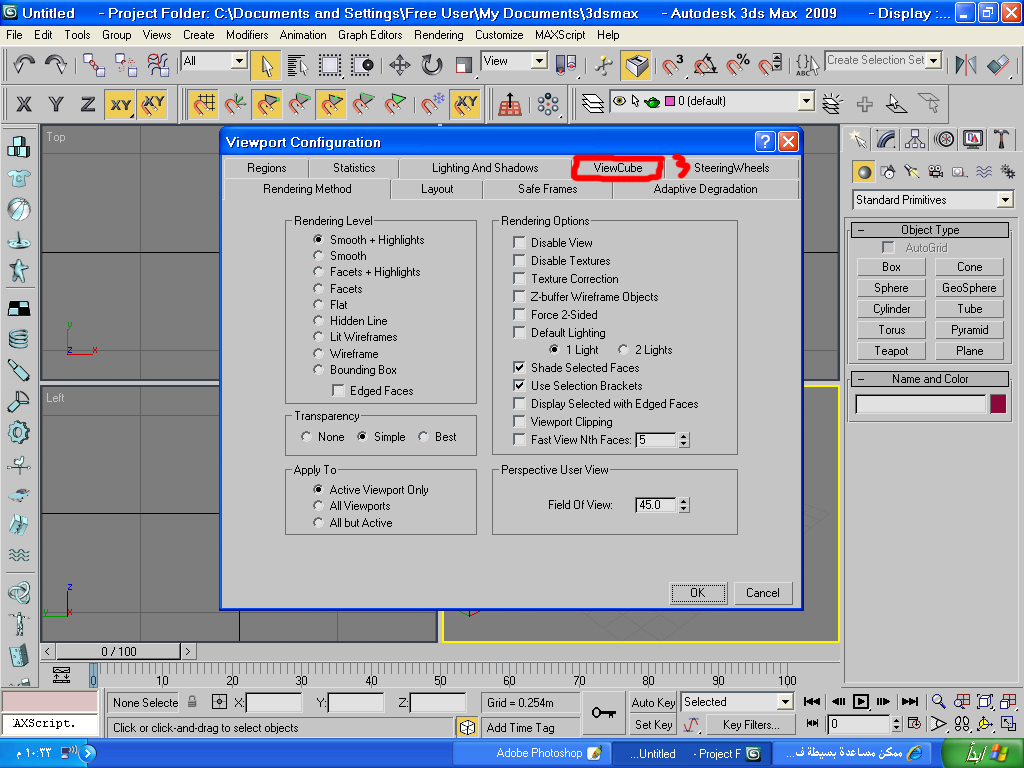Viewport: 1024px width, 768px height.
Task: Open the Hierarchy command panel tab
Action: point(915,138)
